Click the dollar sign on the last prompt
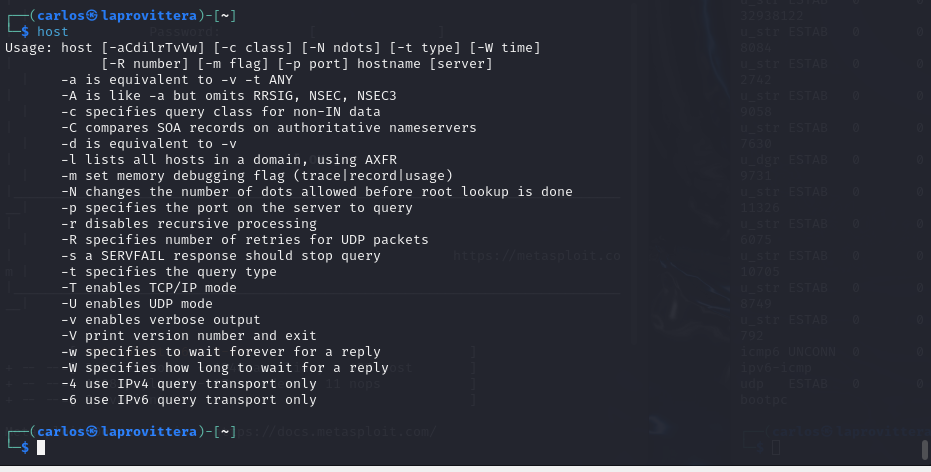The height and width of the screenshot is (472, 931). point(25,448)
